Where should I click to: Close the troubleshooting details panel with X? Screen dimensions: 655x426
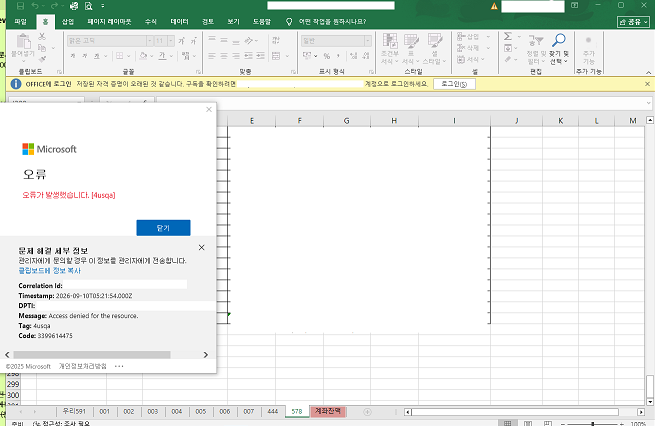[x=201, y=248]
